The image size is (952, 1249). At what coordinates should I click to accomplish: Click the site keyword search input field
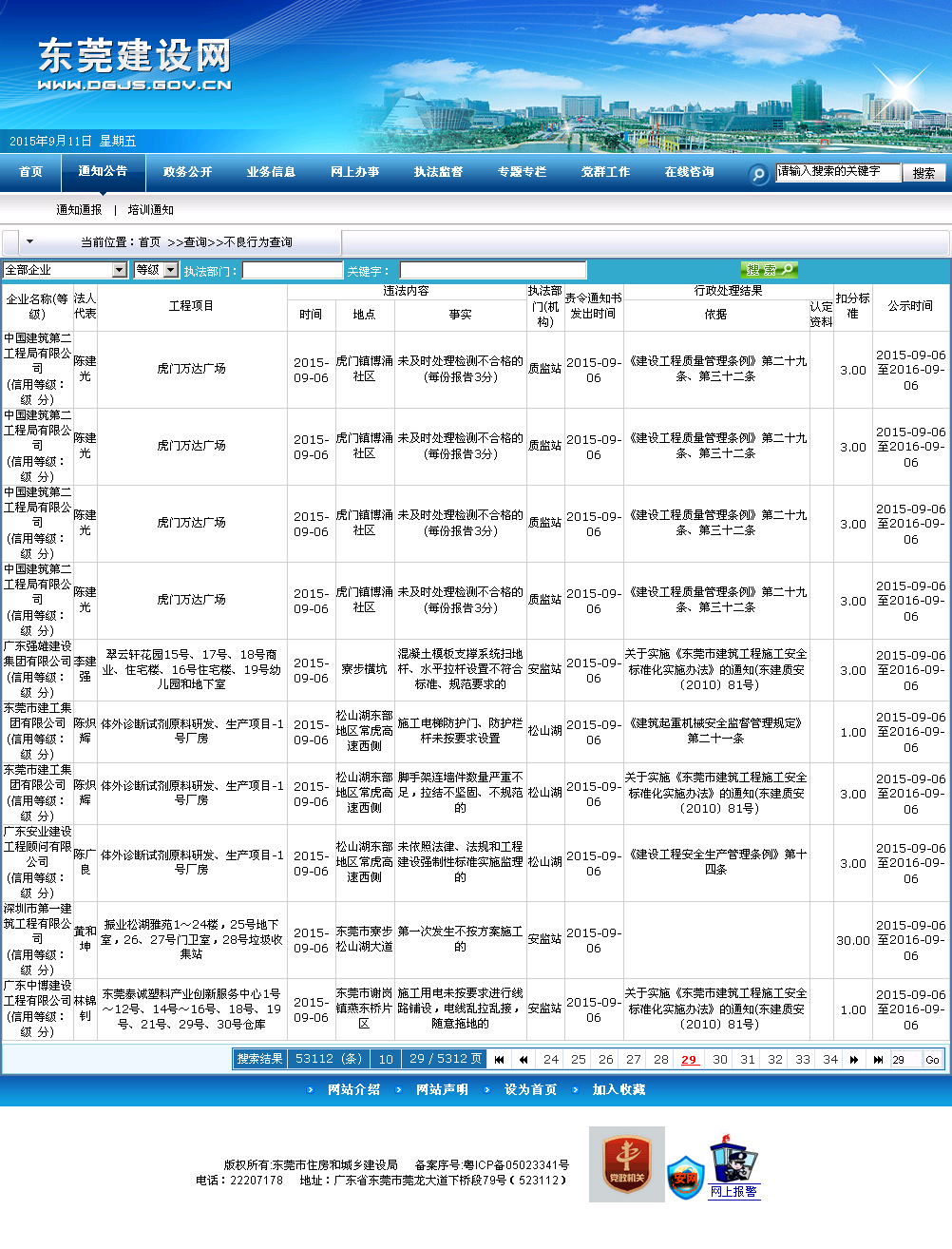[x=837, y=172]
